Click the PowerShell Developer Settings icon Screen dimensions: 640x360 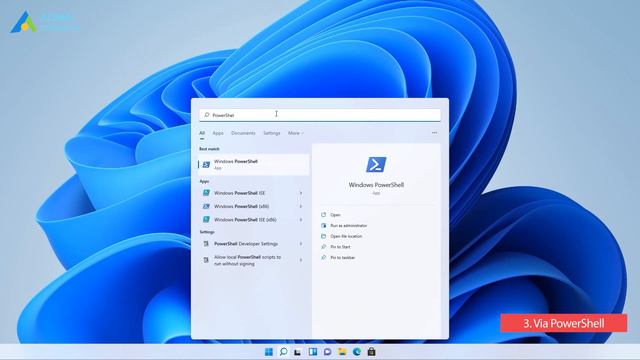(x=206, y=244)
